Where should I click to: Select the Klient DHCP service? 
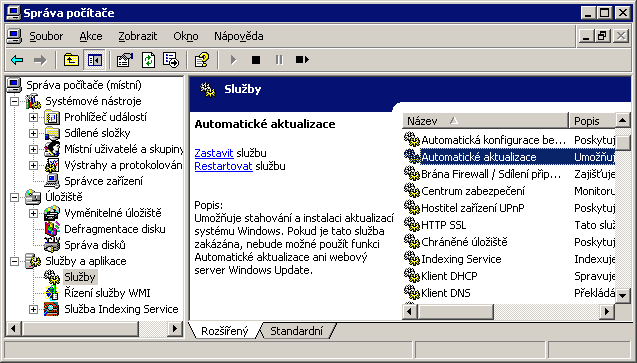509,276
